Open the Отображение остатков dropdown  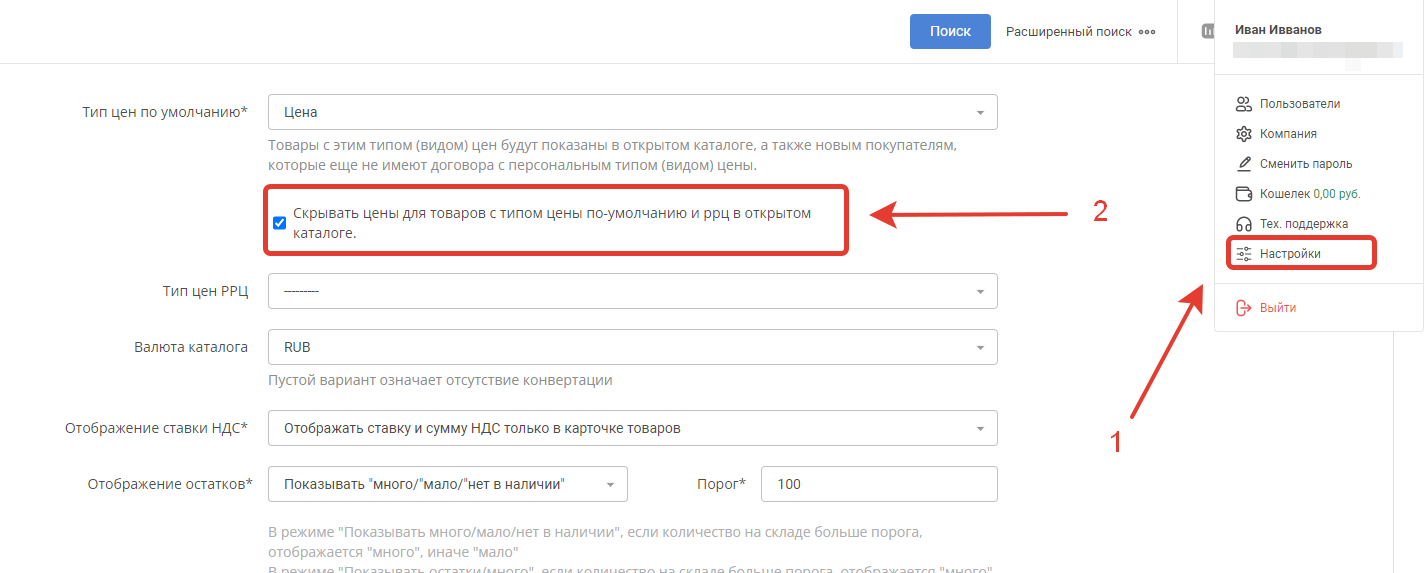[447, 484]
